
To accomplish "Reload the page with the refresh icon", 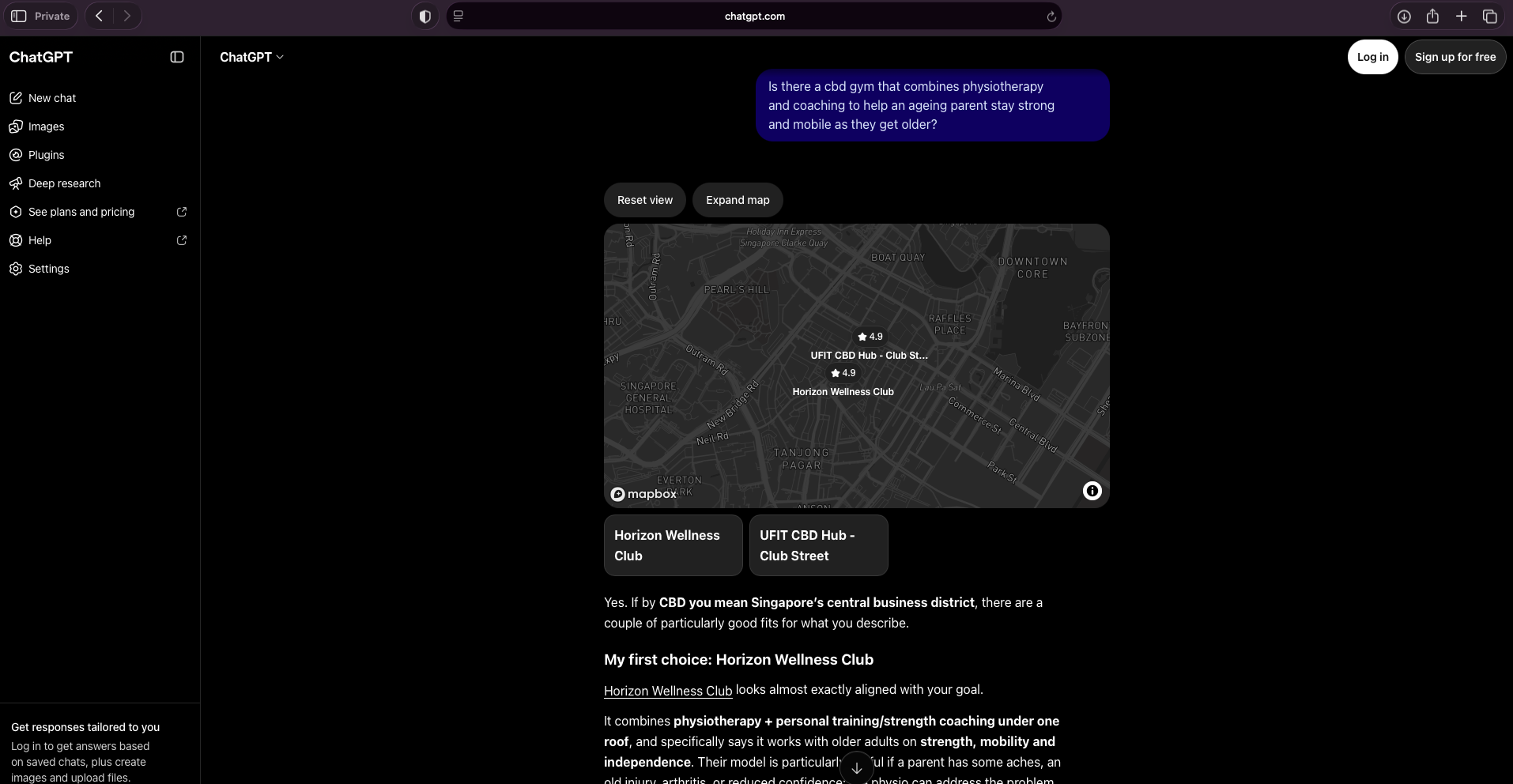I will 1051,17.
